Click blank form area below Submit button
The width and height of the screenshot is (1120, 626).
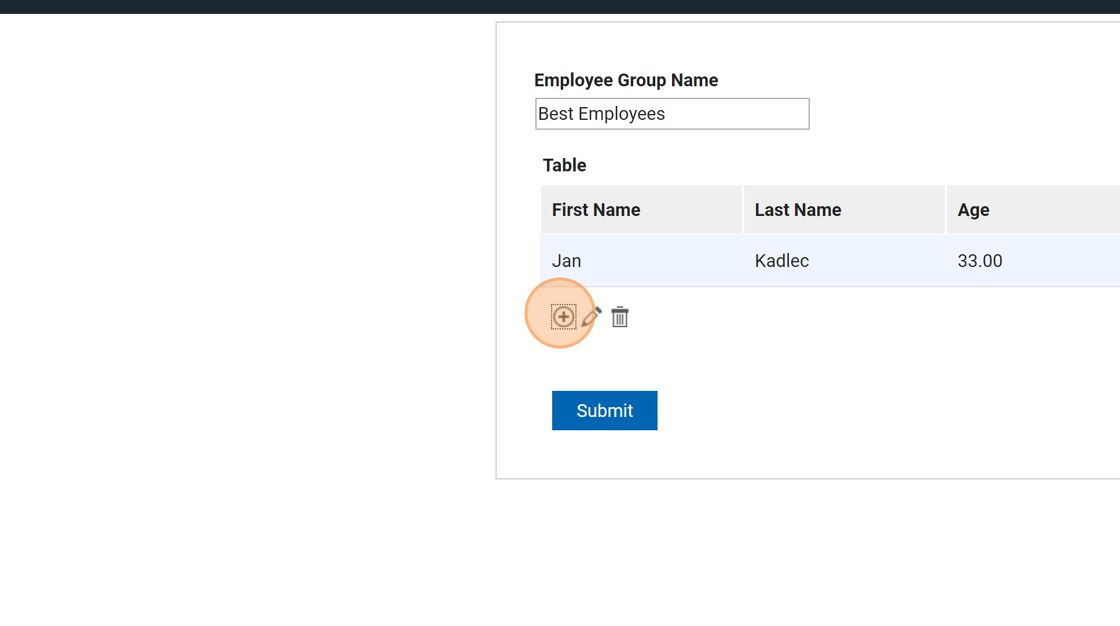click(x=700, y=455)
